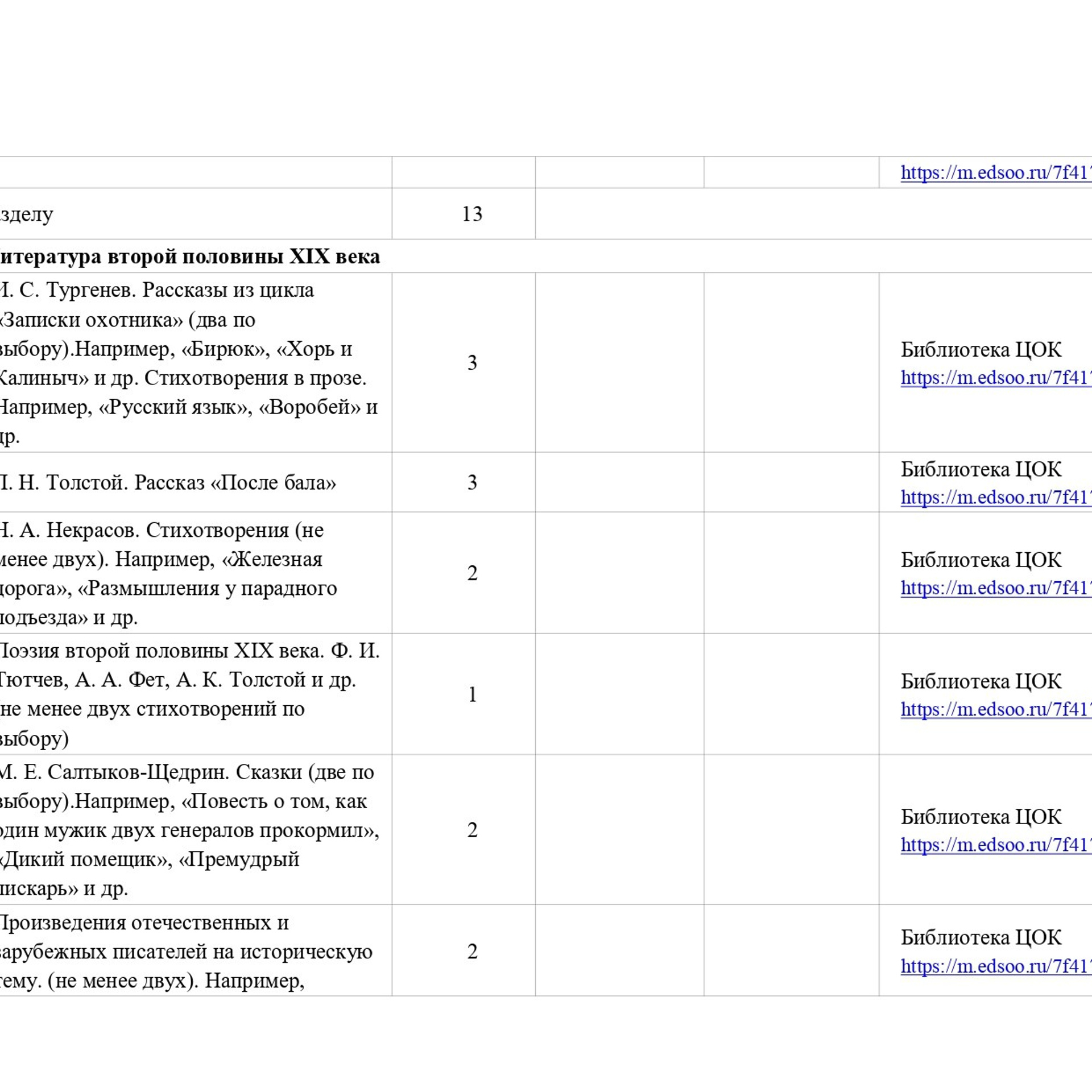
Task: Click the cell showing 2 beside Салтыков-Щедрин
Action: (471, 830)
